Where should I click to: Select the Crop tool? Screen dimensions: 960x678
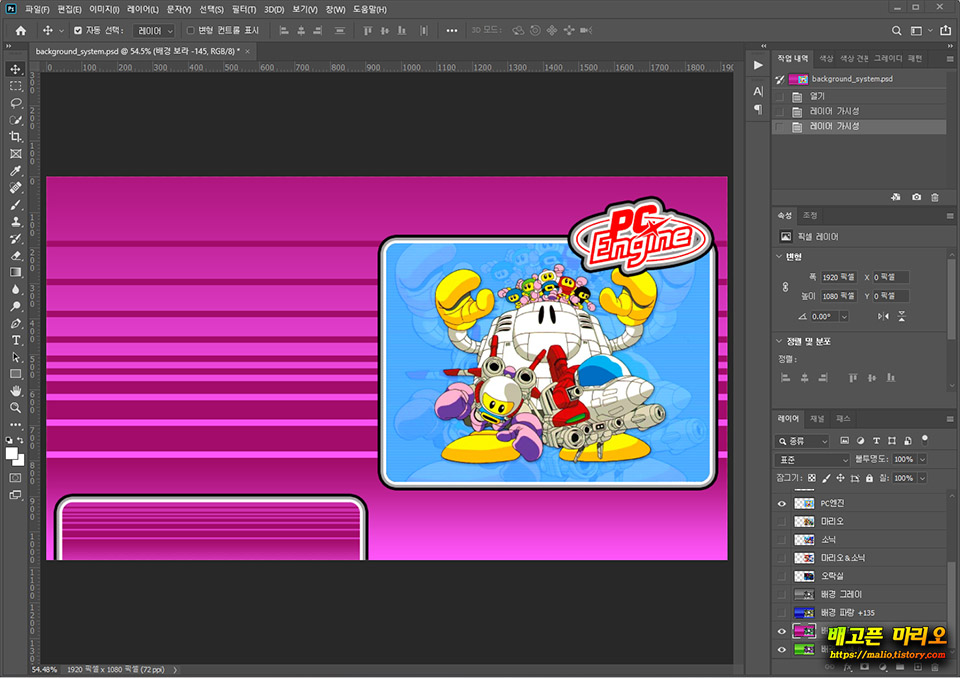(16, 137)
